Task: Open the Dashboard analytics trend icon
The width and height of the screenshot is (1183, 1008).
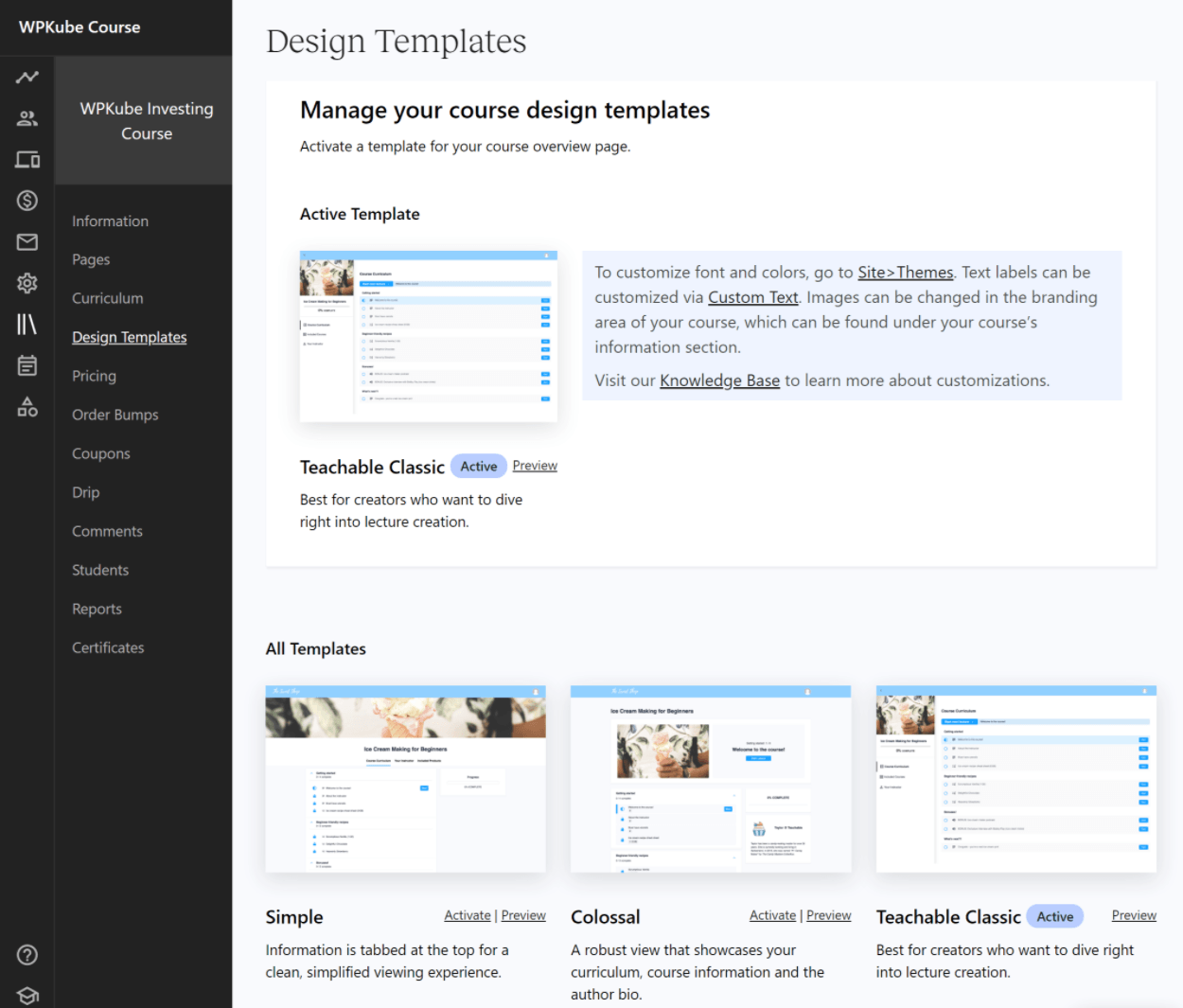Action: tap(27, 77)
